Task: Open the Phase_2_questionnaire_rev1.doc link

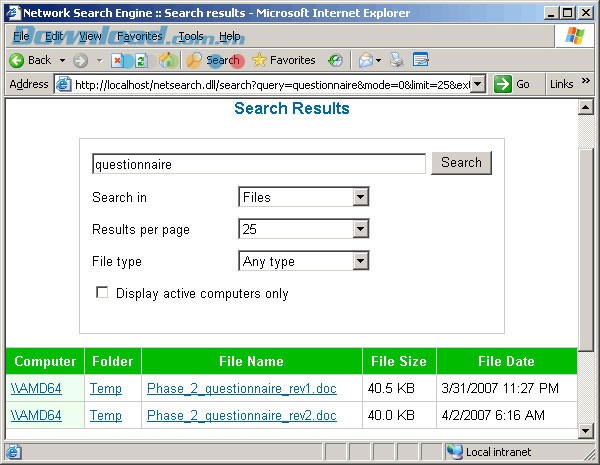Action: click(242, 388)
